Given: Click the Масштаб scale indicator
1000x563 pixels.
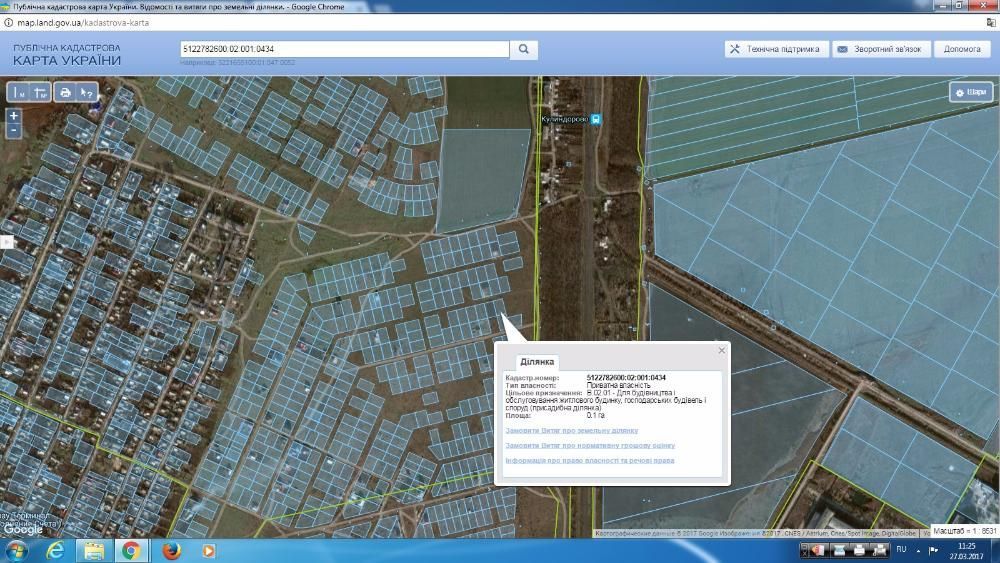Looking at the screenshot, I should [964, 530].
